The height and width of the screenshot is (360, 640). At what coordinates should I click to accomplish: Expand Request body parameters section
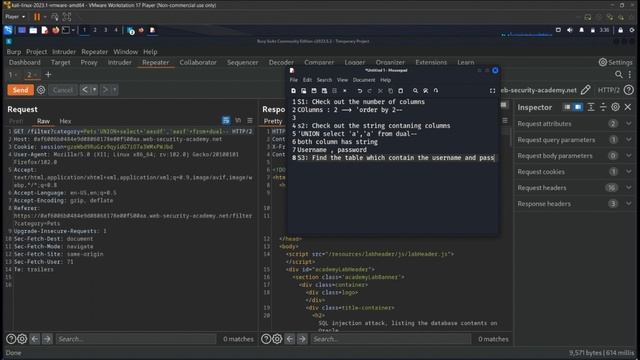pos(575,156)
